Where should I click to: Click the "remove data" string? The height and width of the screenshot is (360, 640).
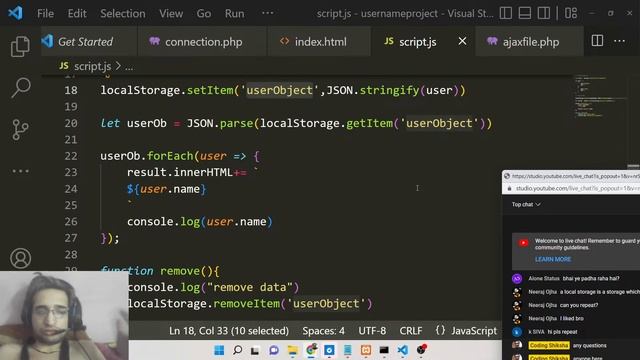[250, 287]
